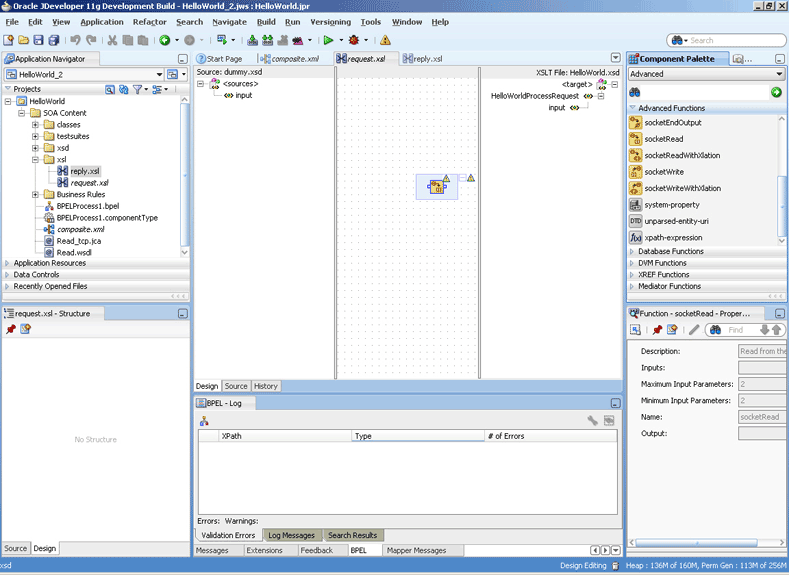The width and height of the screenshot is (789, 575).
Task: Open the HelloWorld_2 application dropdown
Action: pos(159,75)
